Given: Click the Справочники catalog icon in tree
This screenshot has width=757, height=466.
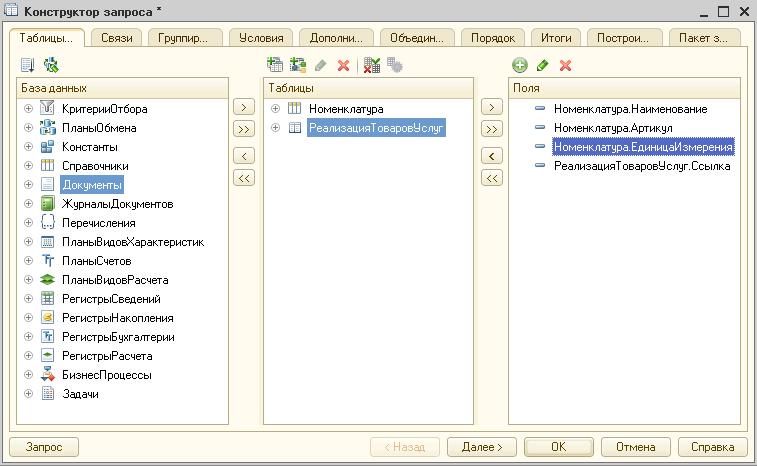Looking at the screenshot, I should 47,166.
